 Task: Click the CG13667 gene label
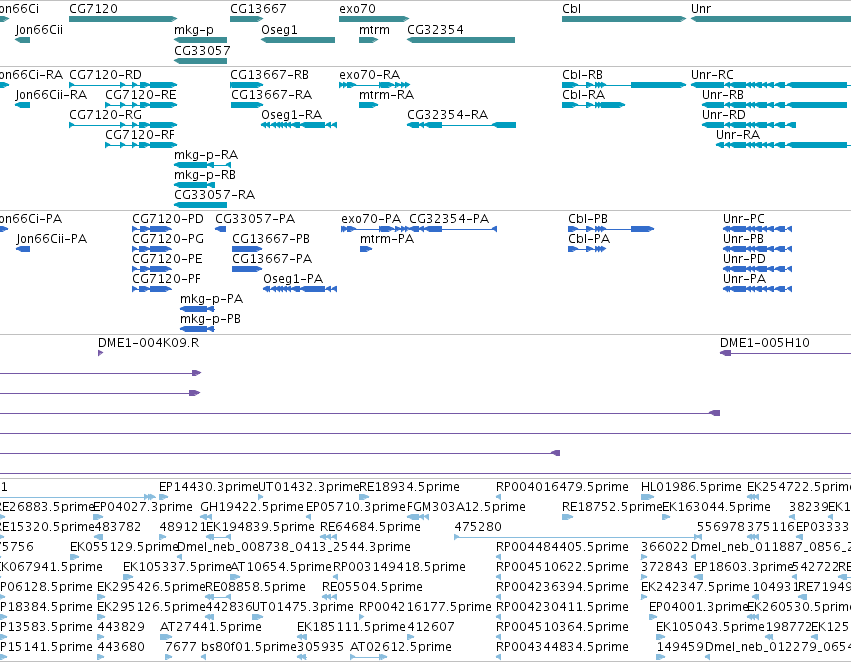tap(258, 9)
